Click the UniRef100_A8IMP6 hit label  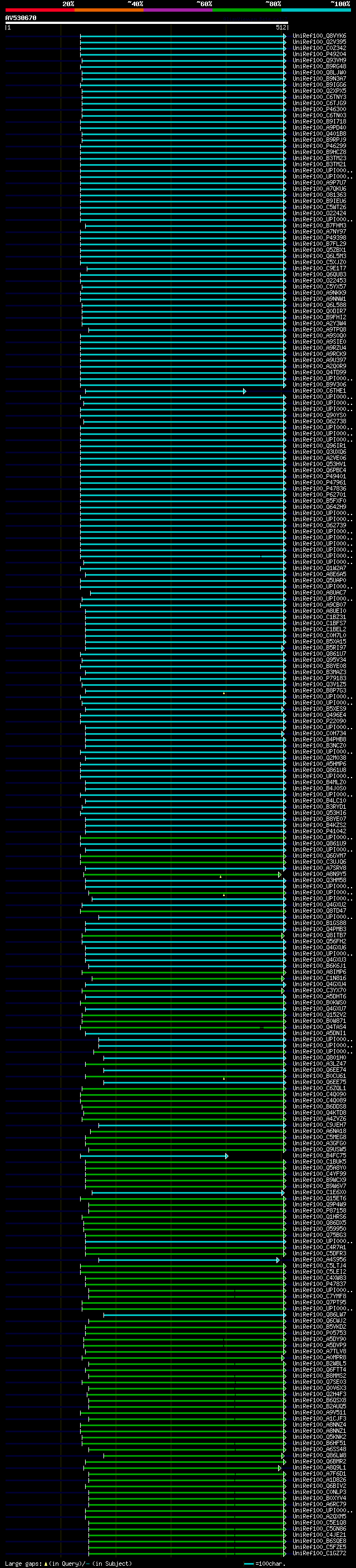(x=319, y=972)
